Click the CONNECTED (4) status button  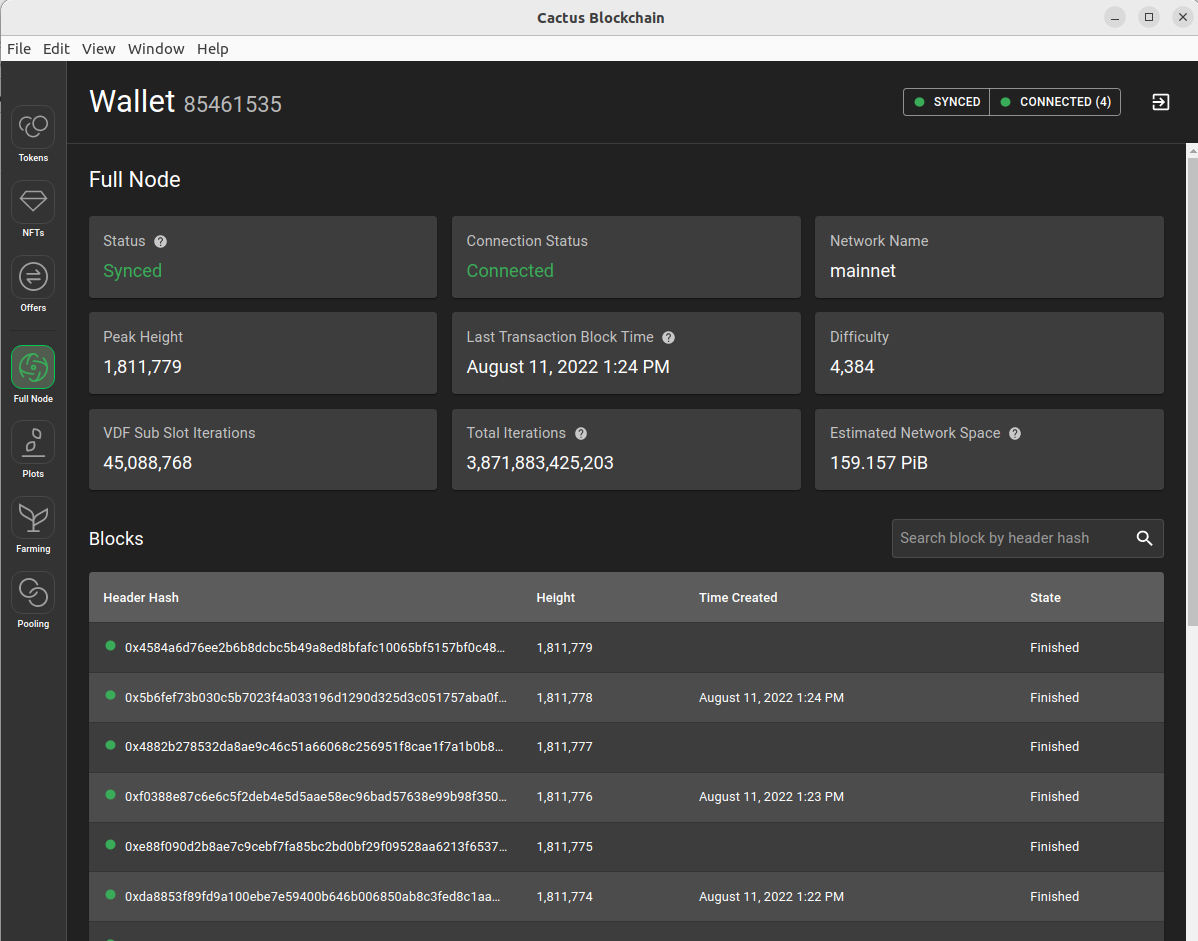coord(1055,102)
